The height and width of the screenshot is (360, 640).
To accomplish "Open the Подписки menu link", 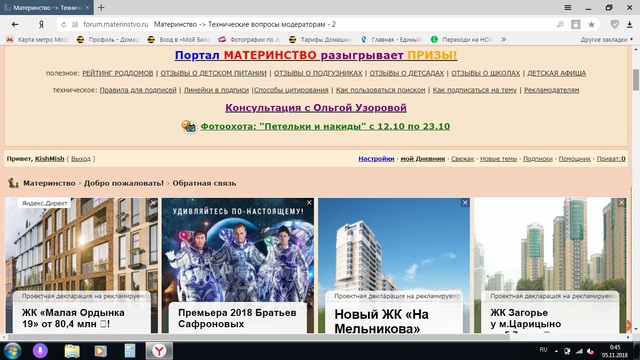I will (538, 158).
